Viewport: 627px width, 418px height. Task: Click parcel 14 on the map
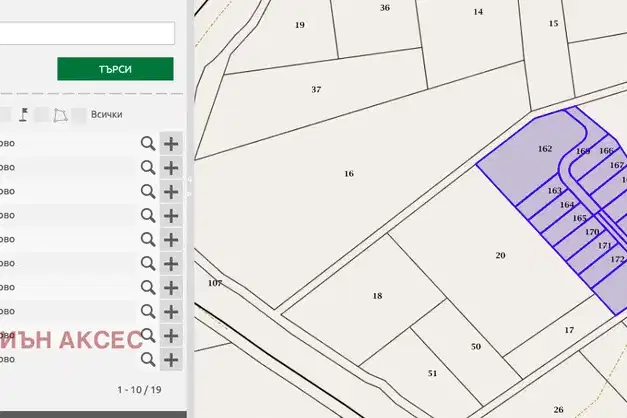click(x=478, y=12)
